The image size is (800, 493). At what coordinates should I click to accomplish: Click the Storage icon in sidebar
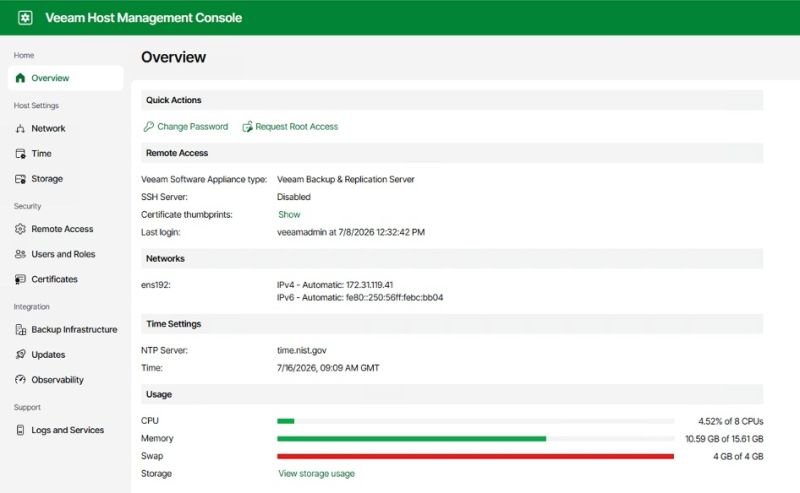pos(20,179)
